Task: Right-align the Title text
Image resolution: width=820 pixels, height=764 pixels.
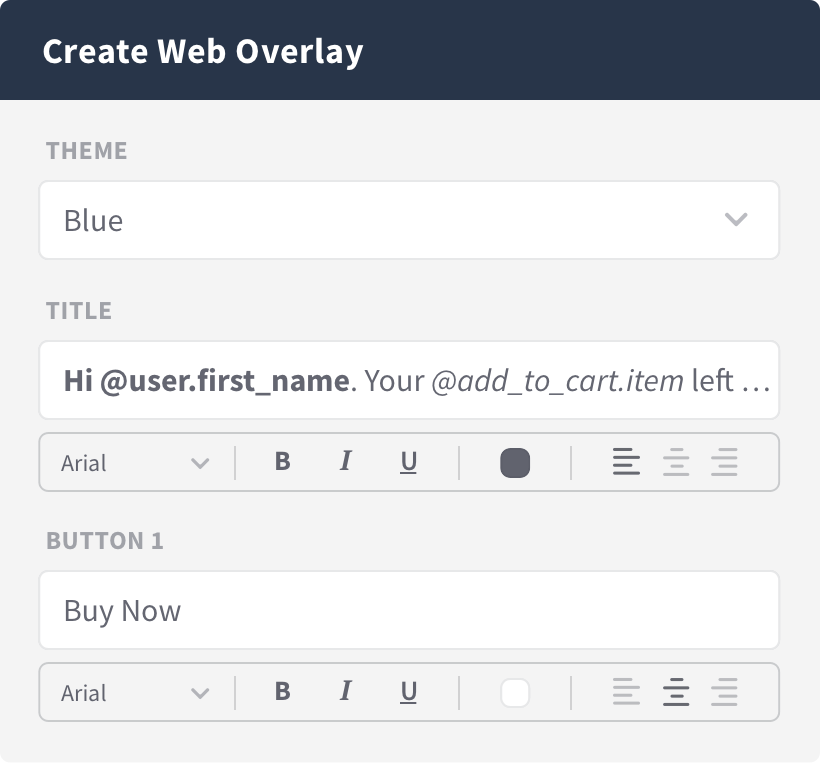Action: (x=724, y=462)
